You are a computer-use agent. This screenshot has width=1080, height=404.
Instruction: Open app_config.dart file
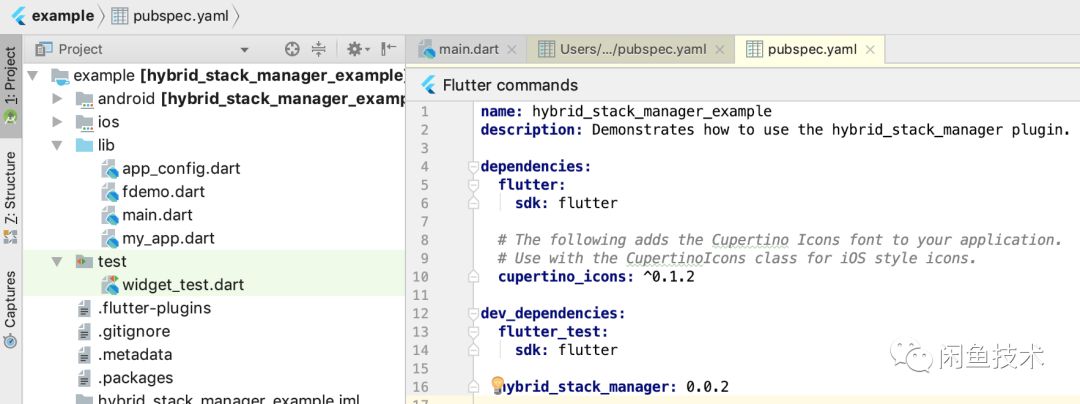click(x=181, y=169)
